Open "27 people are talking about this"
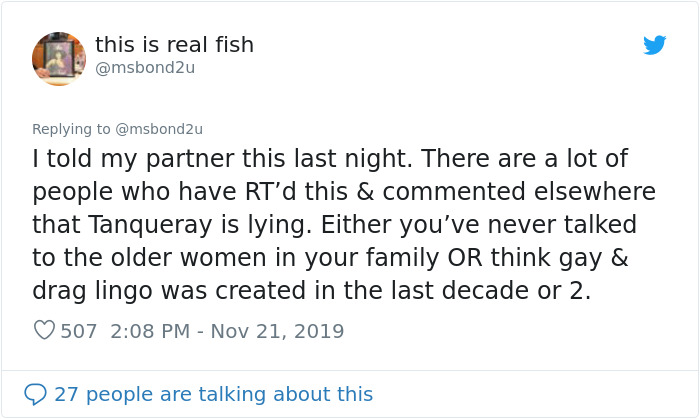700x419 pixels. tap(213, 394)
